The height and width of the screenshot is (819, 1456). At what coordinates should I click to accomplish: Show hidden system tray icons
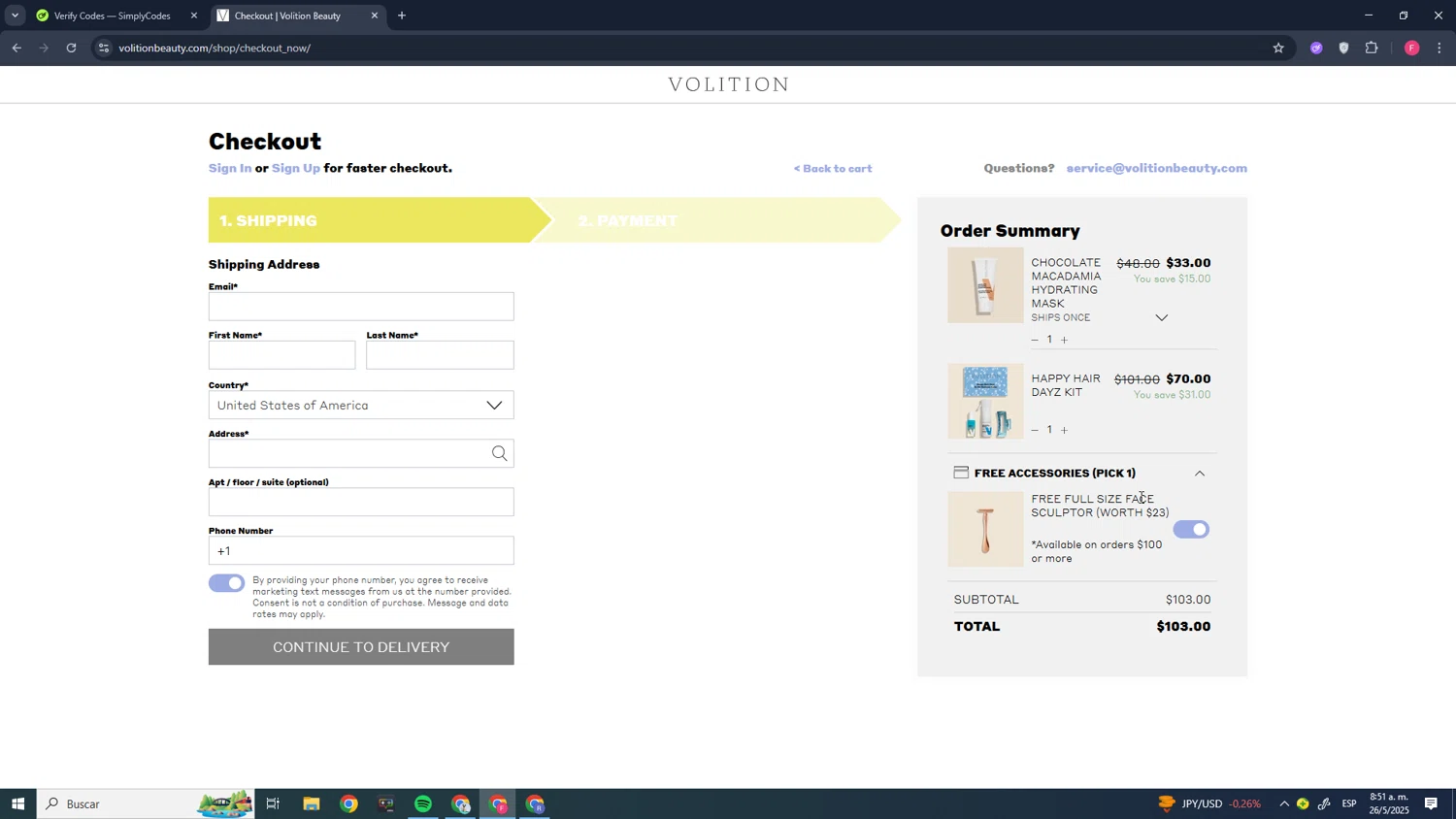(x=1284, y=803)
